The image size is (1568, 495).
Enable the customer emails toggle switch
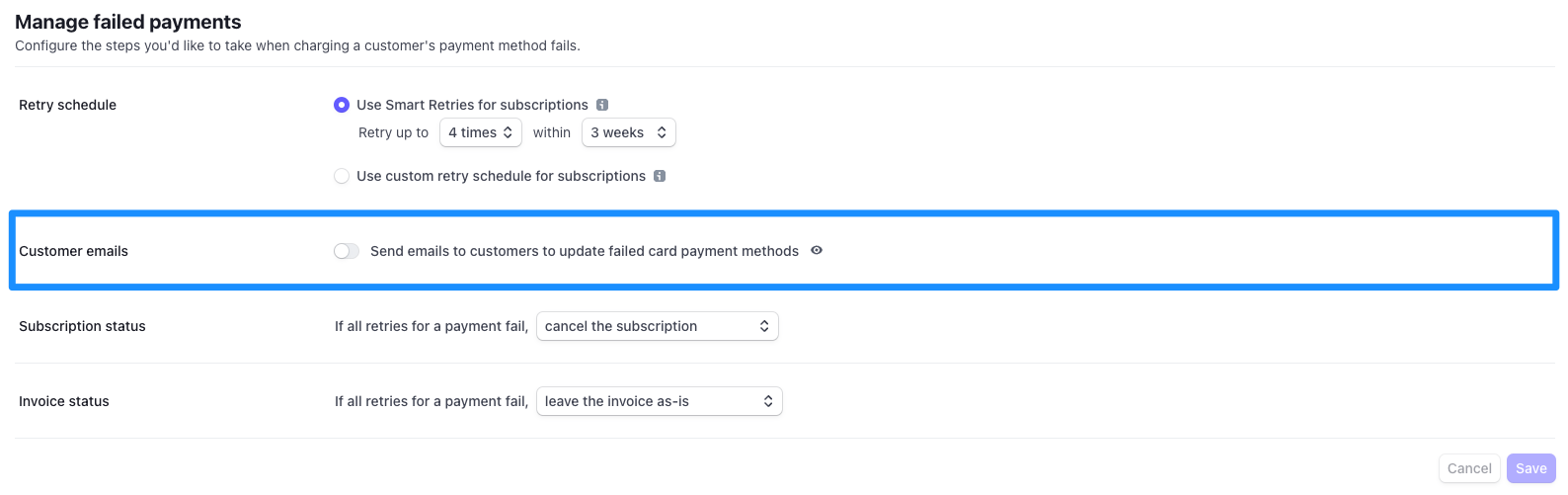click(347, 251)
